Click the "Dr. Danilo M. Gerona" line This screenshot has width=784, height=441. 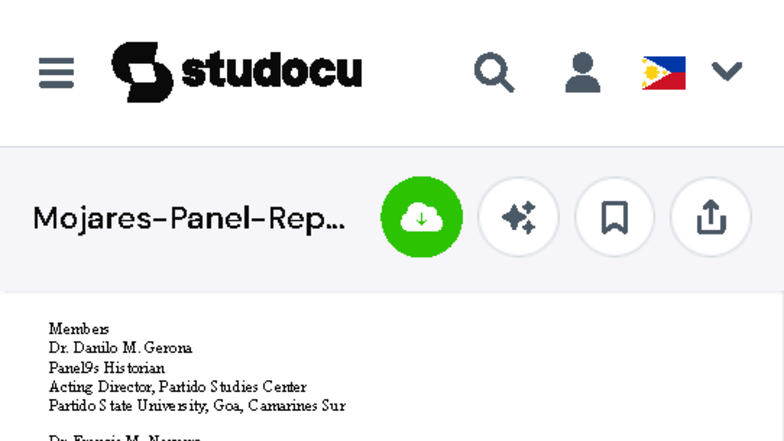(x=120, y=348)
